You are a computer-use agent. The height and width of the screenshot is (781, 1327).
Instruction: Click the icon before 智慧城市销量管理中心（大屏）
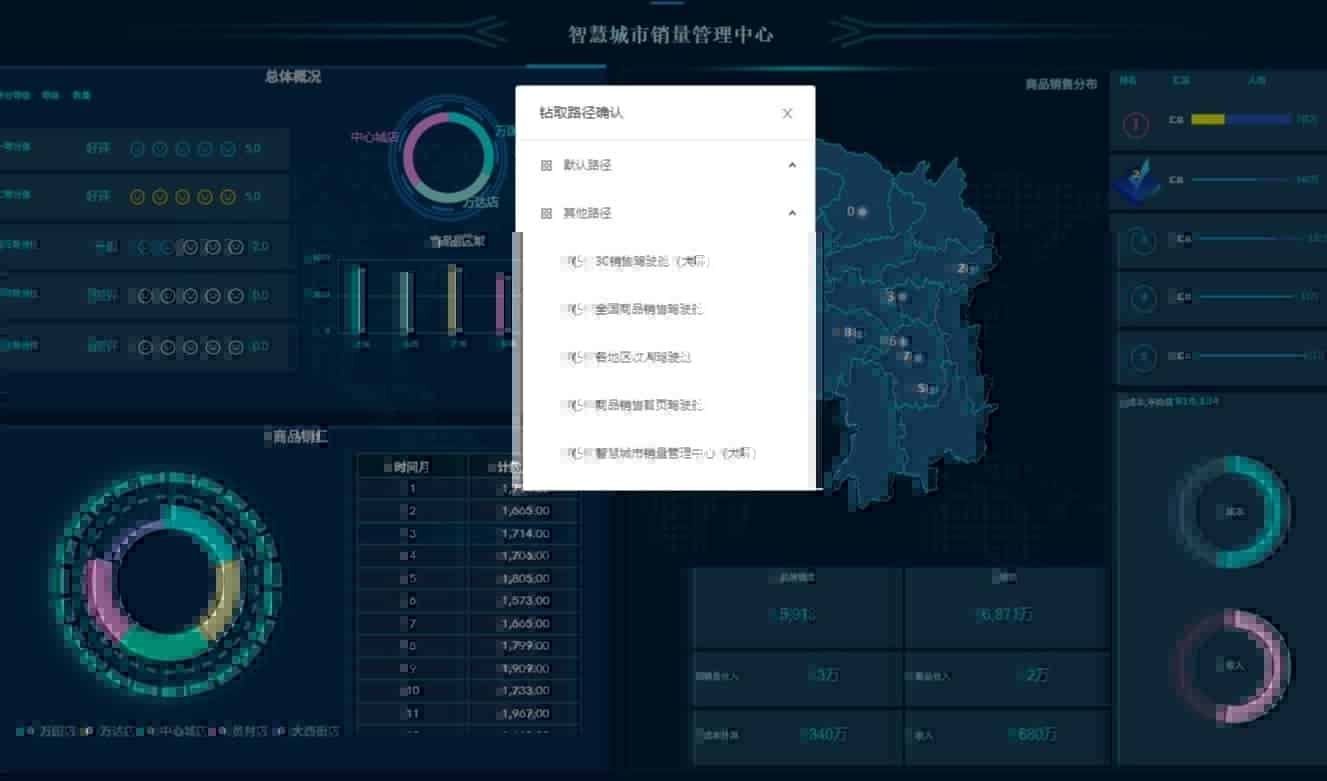(x=576, y=453)
